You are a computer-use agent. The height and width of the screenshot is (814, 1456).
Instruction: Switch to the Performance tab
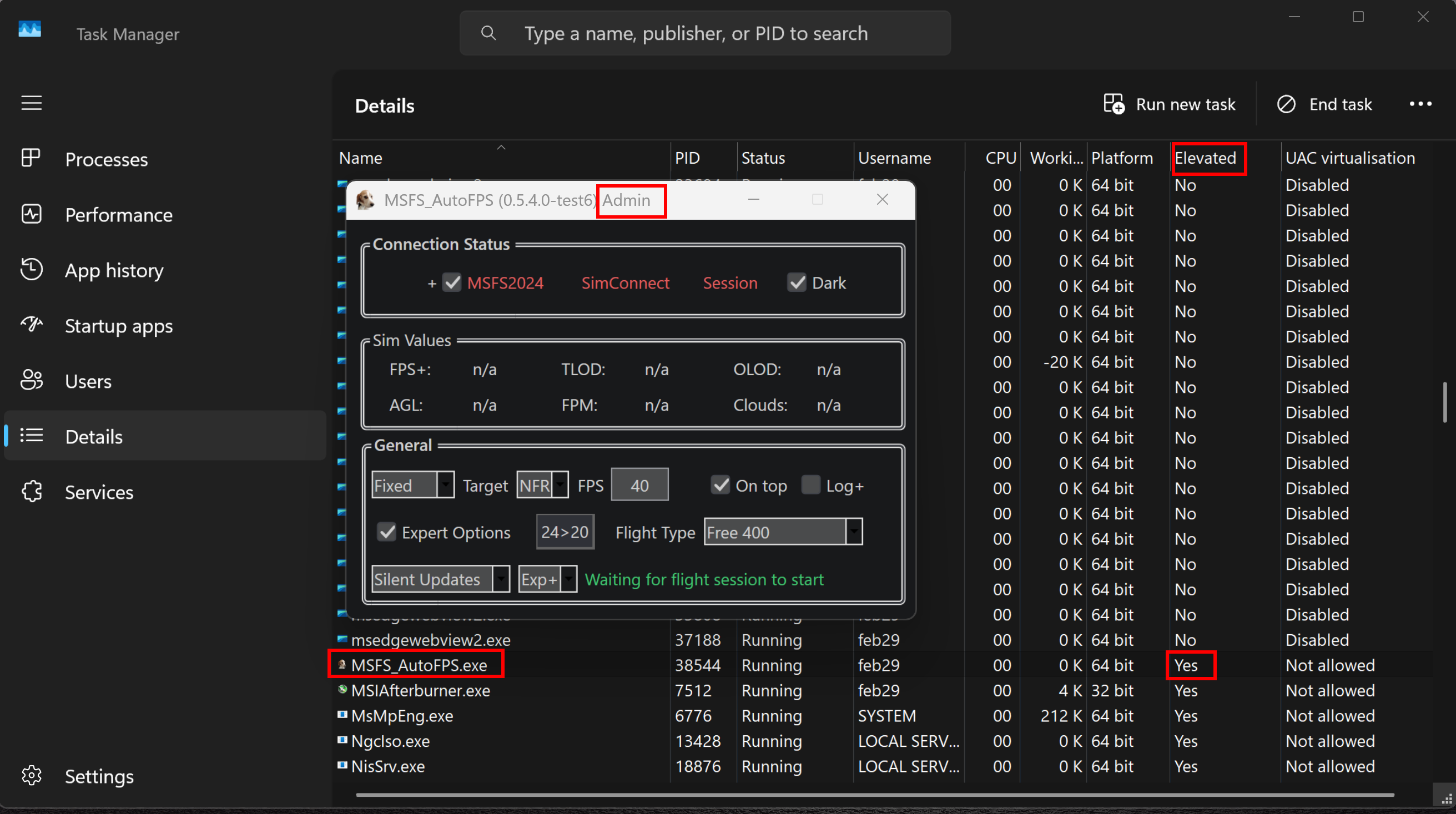tap(165, 214)
